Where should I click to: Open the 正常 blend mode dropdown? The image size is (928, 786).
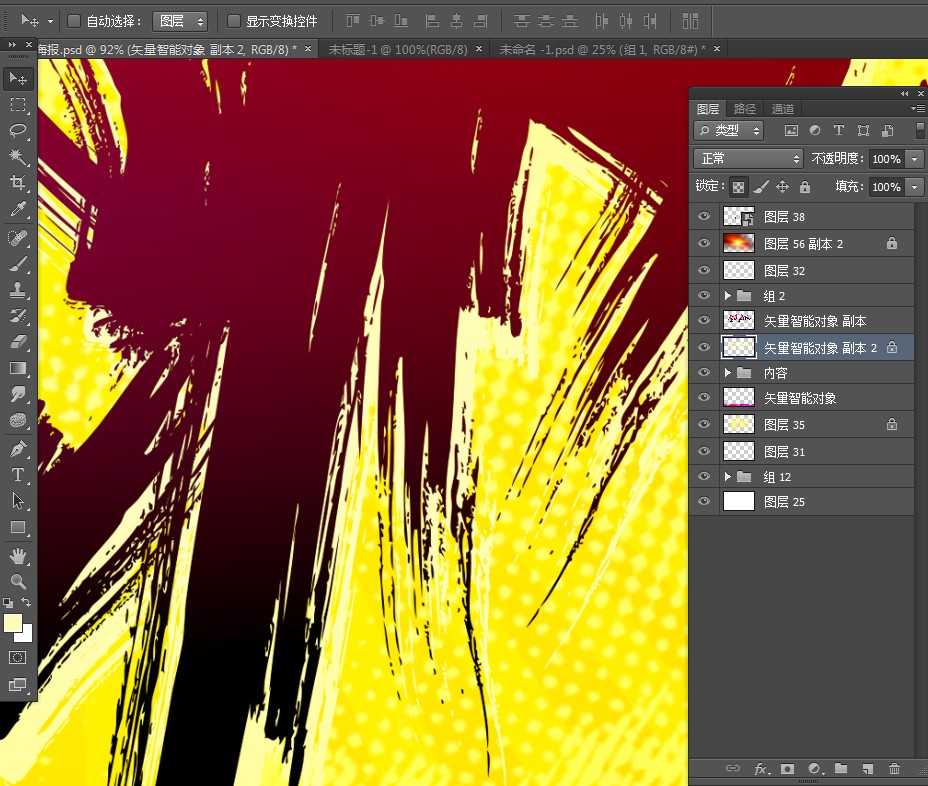[748, 159]
